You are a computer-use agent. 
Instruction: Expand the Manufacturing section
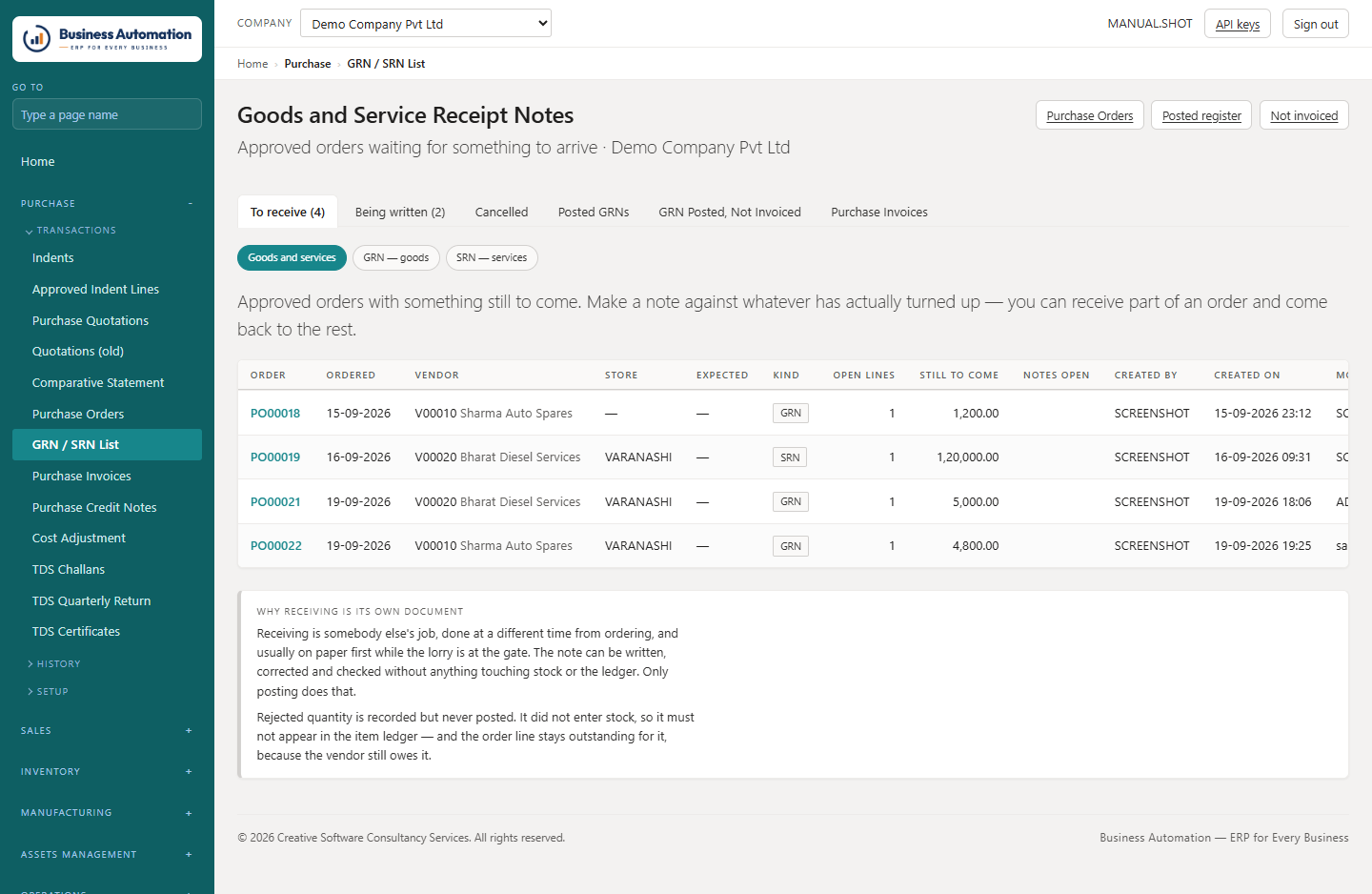click(x=107, y=813)
